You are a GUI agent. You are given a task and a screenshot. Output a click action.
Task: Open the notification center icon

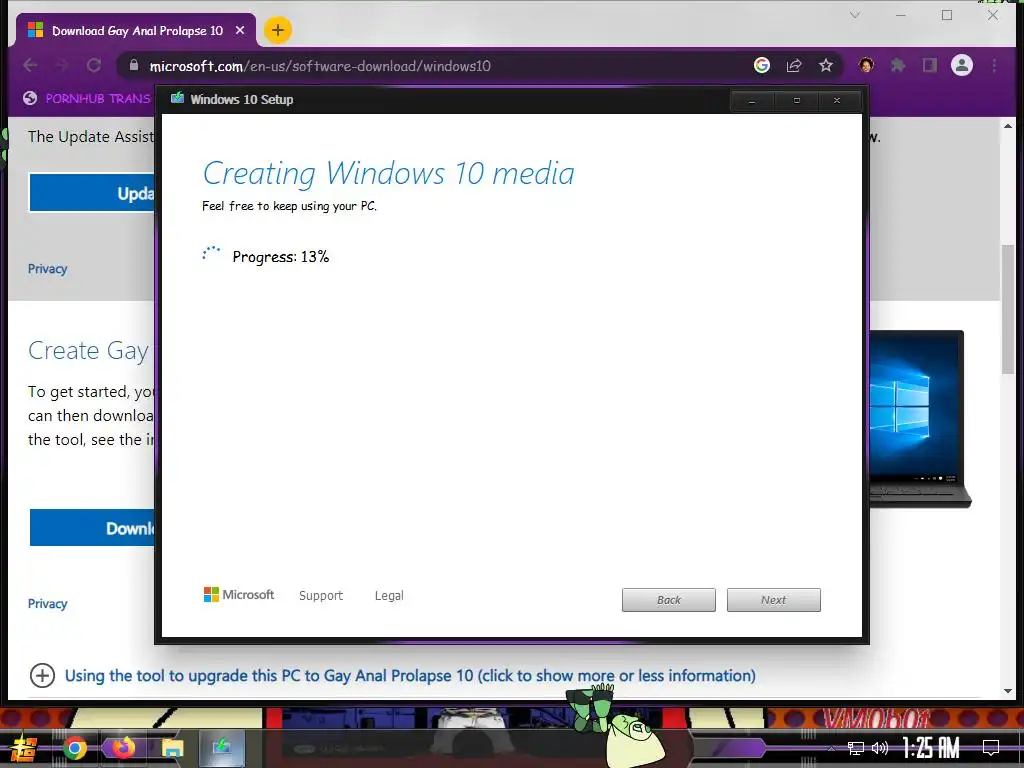[991, 748]
